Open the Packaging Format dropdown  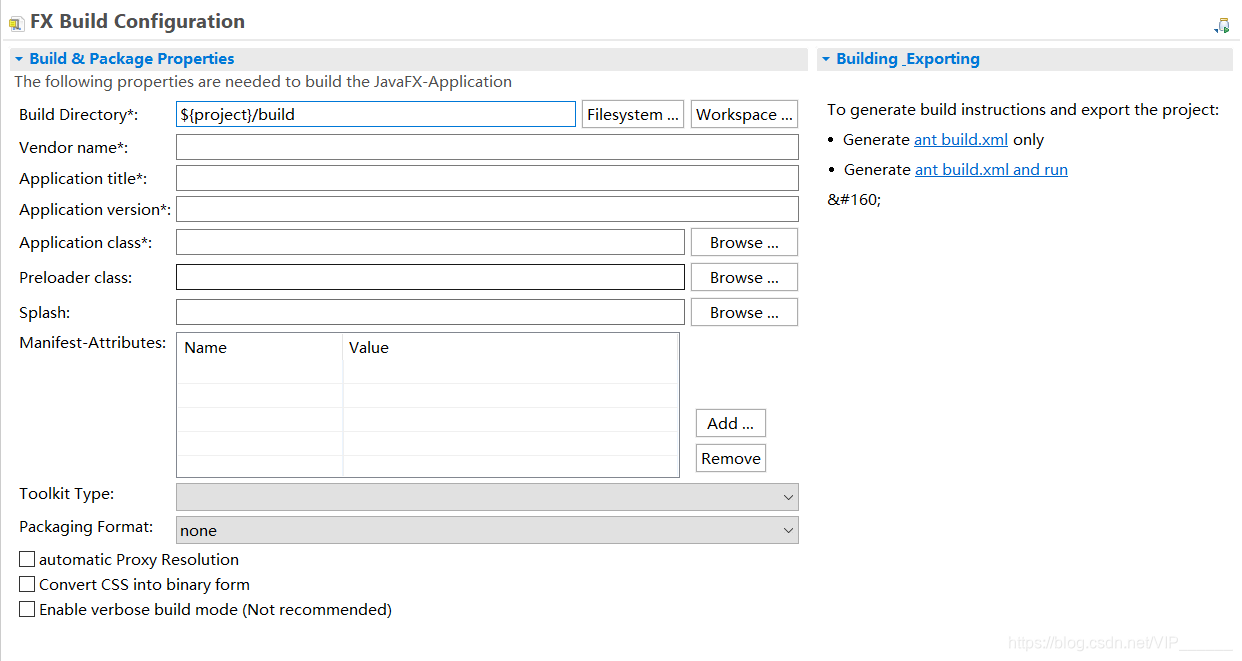coord(487,530)
